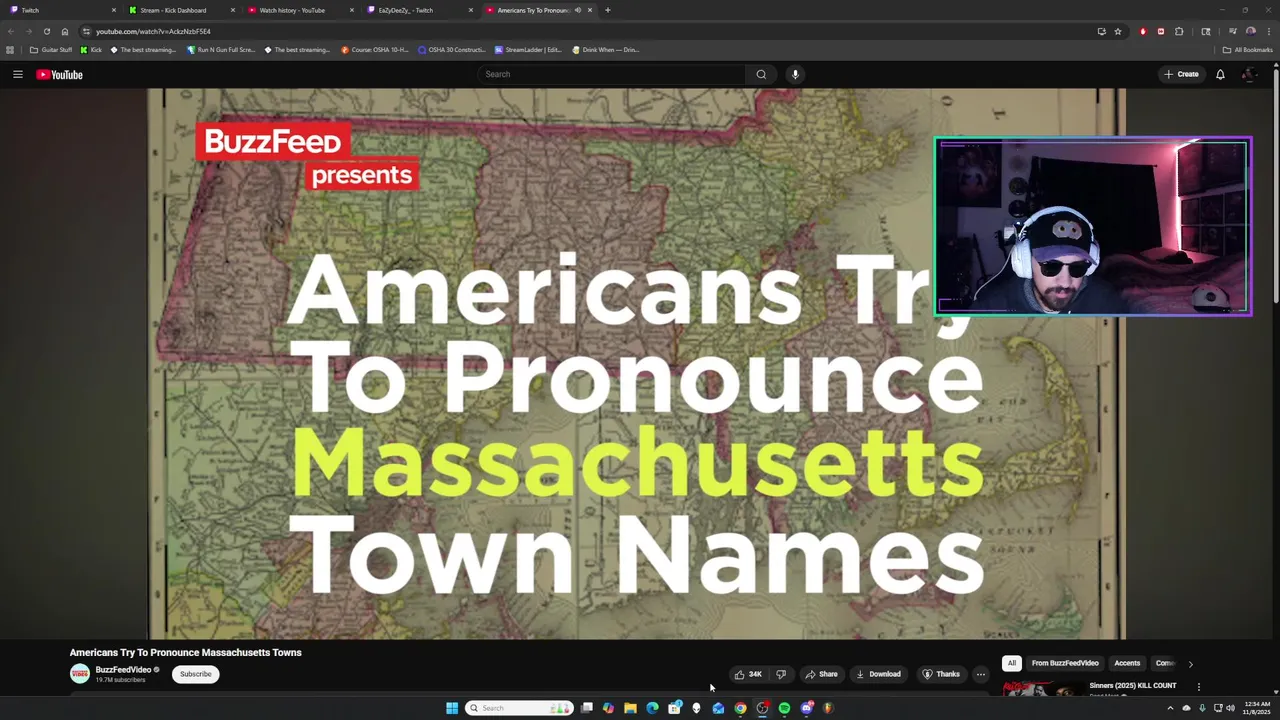The image size is (1280, 720).
Task: Click the Share button
Action: click(821, 674)
